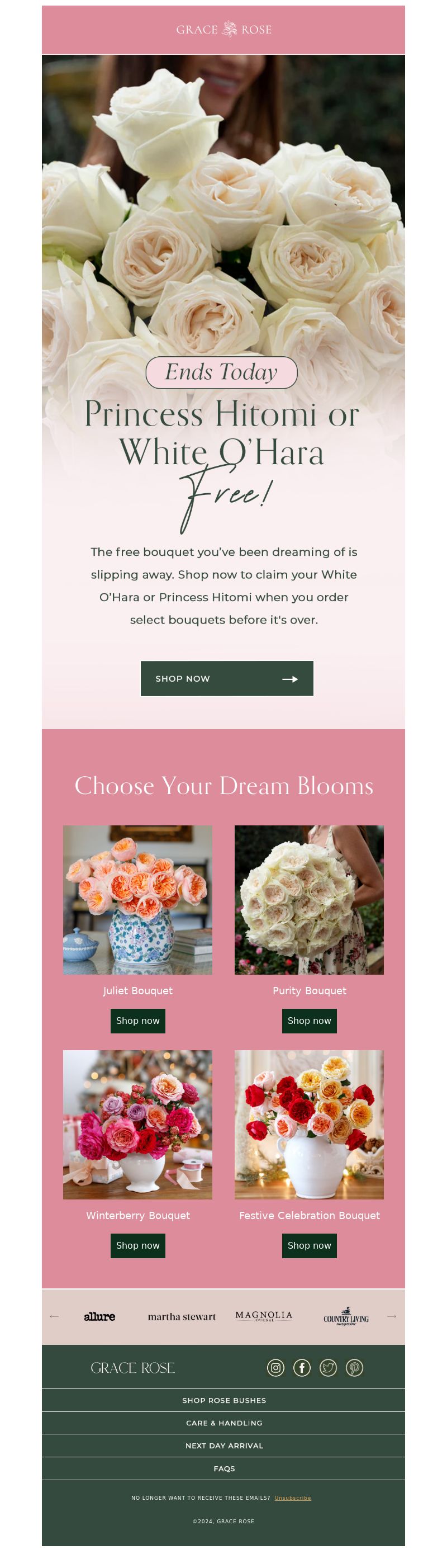
Task: Open the Twitter bird icon
Action: point(329,1368)
